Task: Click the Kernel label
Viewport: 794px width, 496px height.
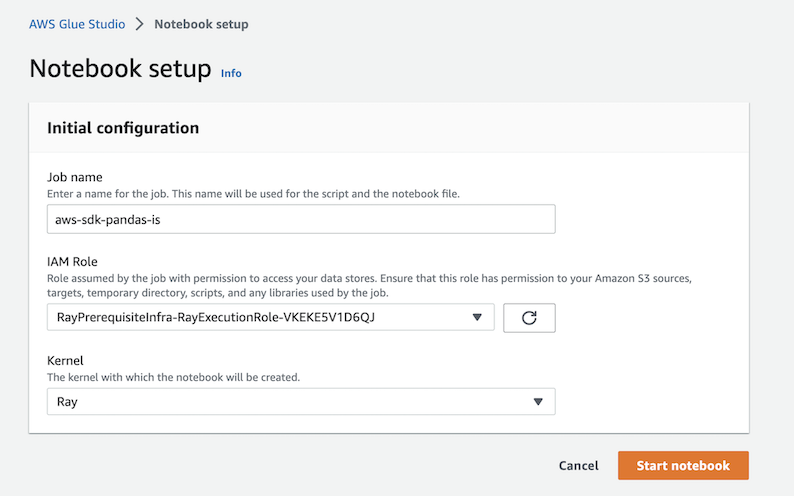Action: click(x=65, y=360)
